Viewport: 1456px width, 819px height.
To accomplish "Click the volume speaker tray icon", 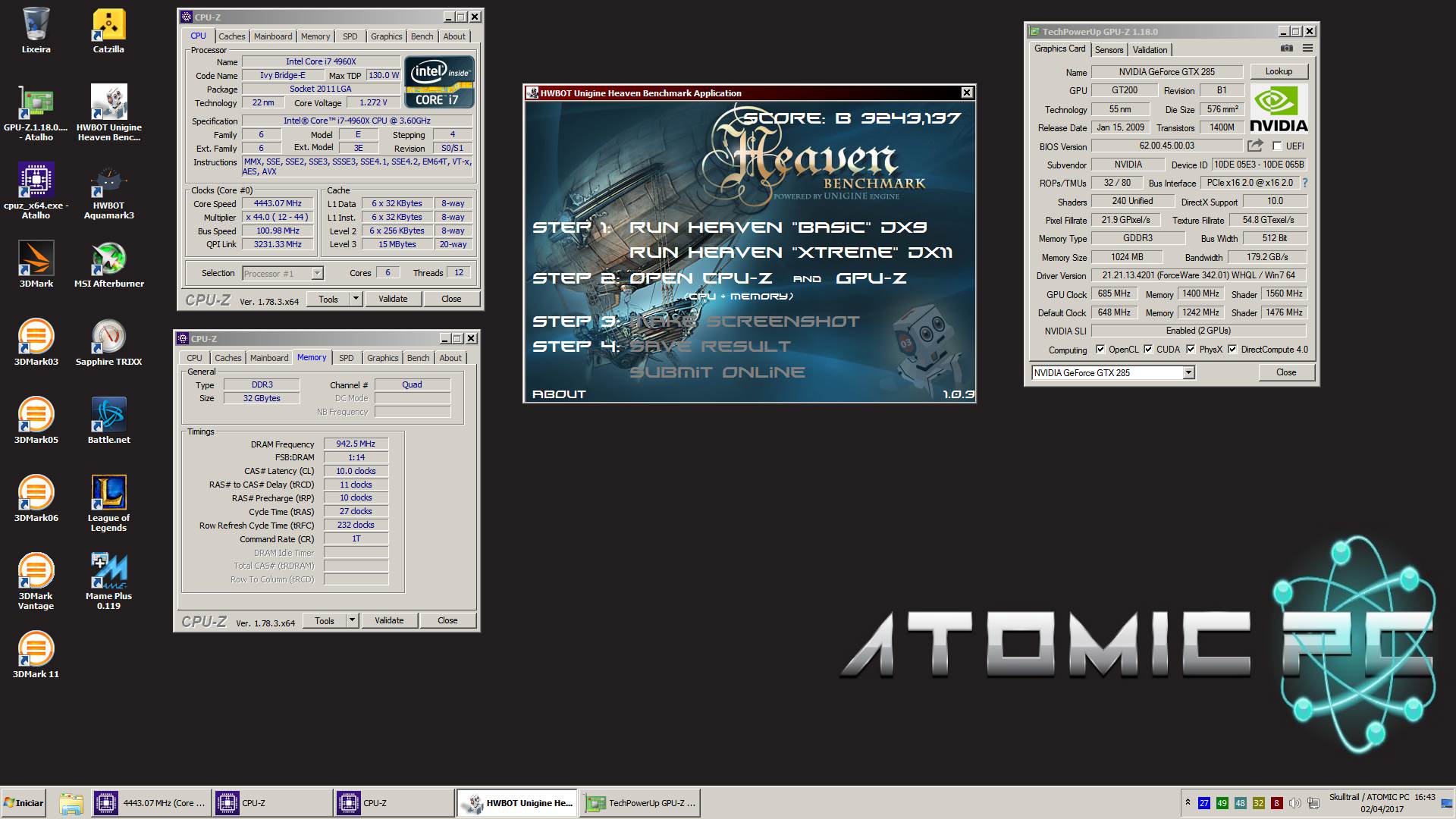I will pos(1294,803).
